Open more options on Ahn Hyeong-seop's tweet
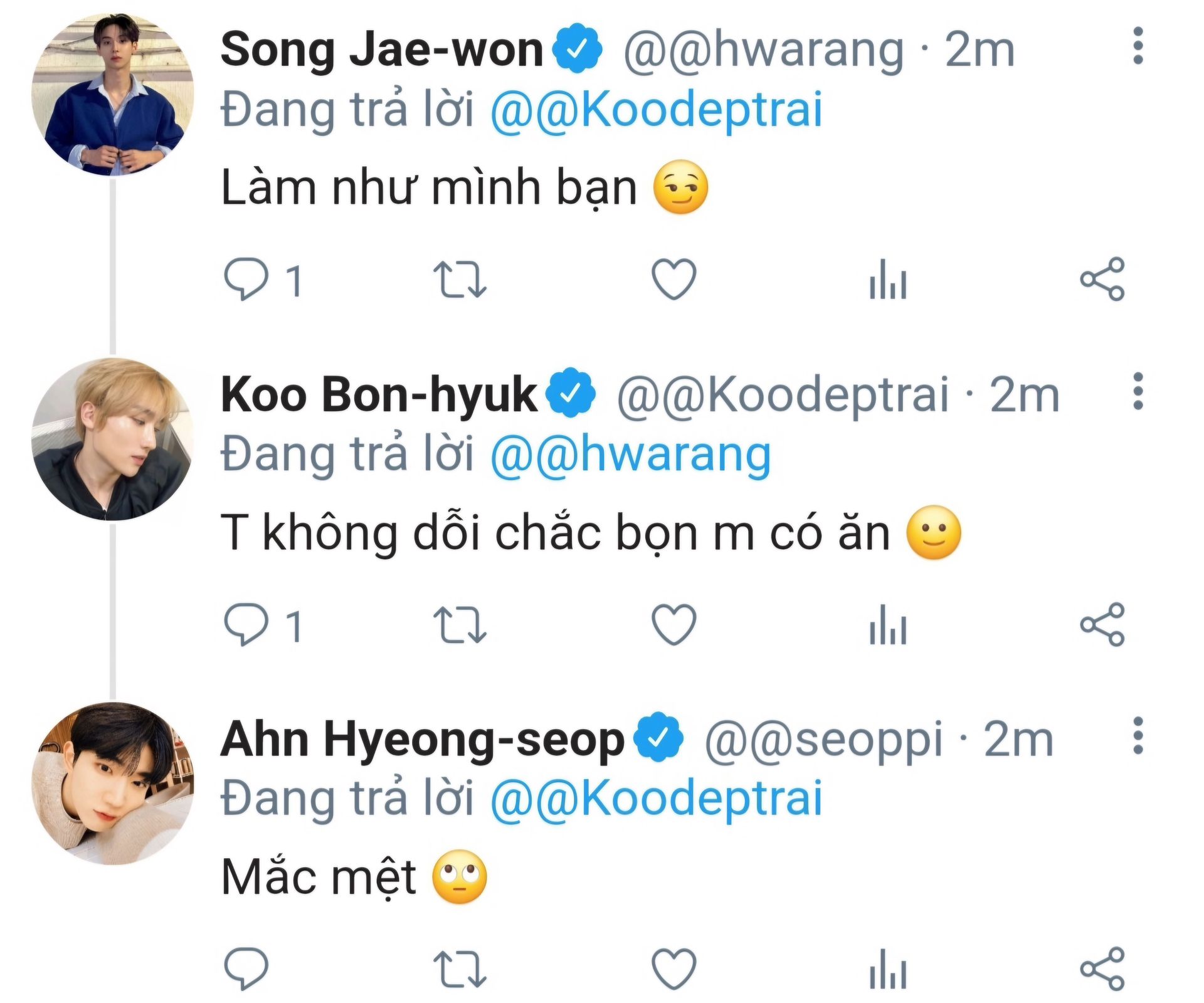The height and width of the screenshot is (1003, 1204). [x=1138, y=736]
